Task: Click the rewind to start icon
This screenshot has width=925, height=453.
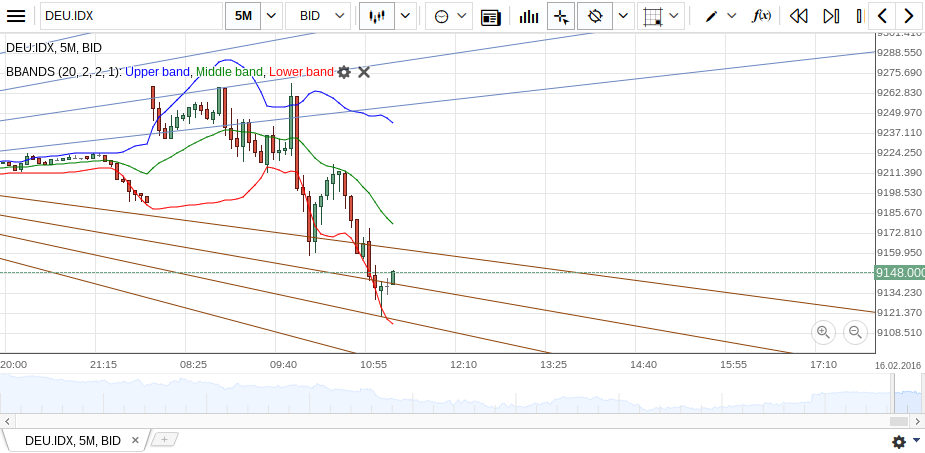Action: coord(798,16)
